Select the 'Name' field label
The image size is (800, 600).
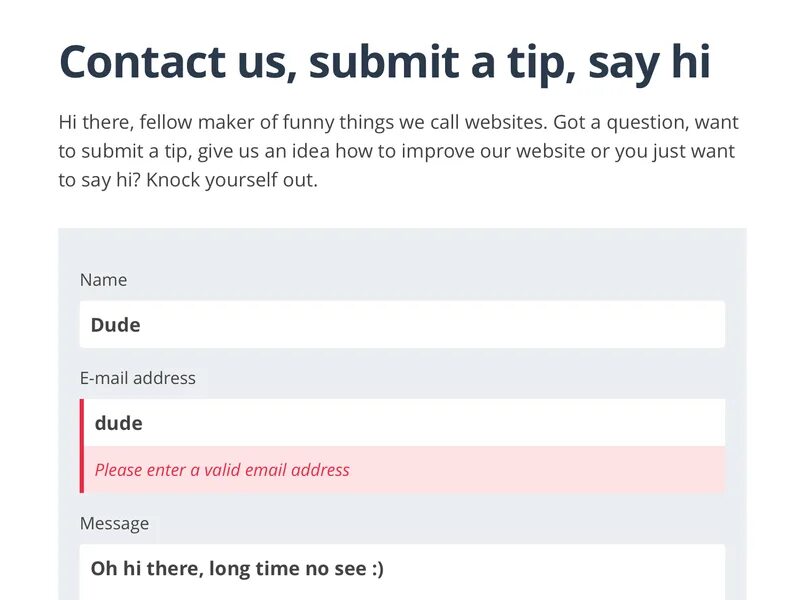(x=104, y=280)
